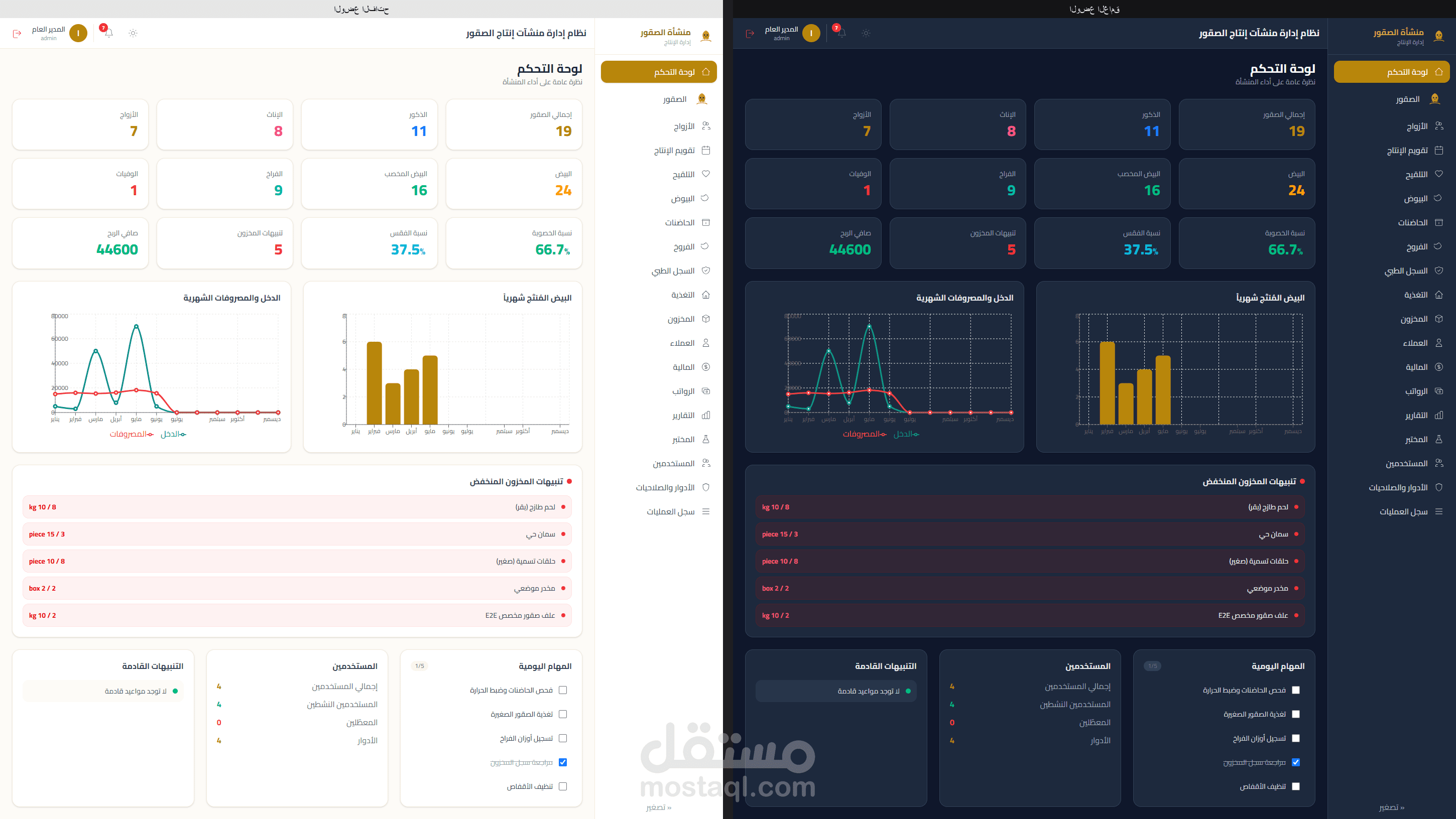Click the البيض المخصب card in dark panel
1456x819 pixels.
click(1102, 184)
